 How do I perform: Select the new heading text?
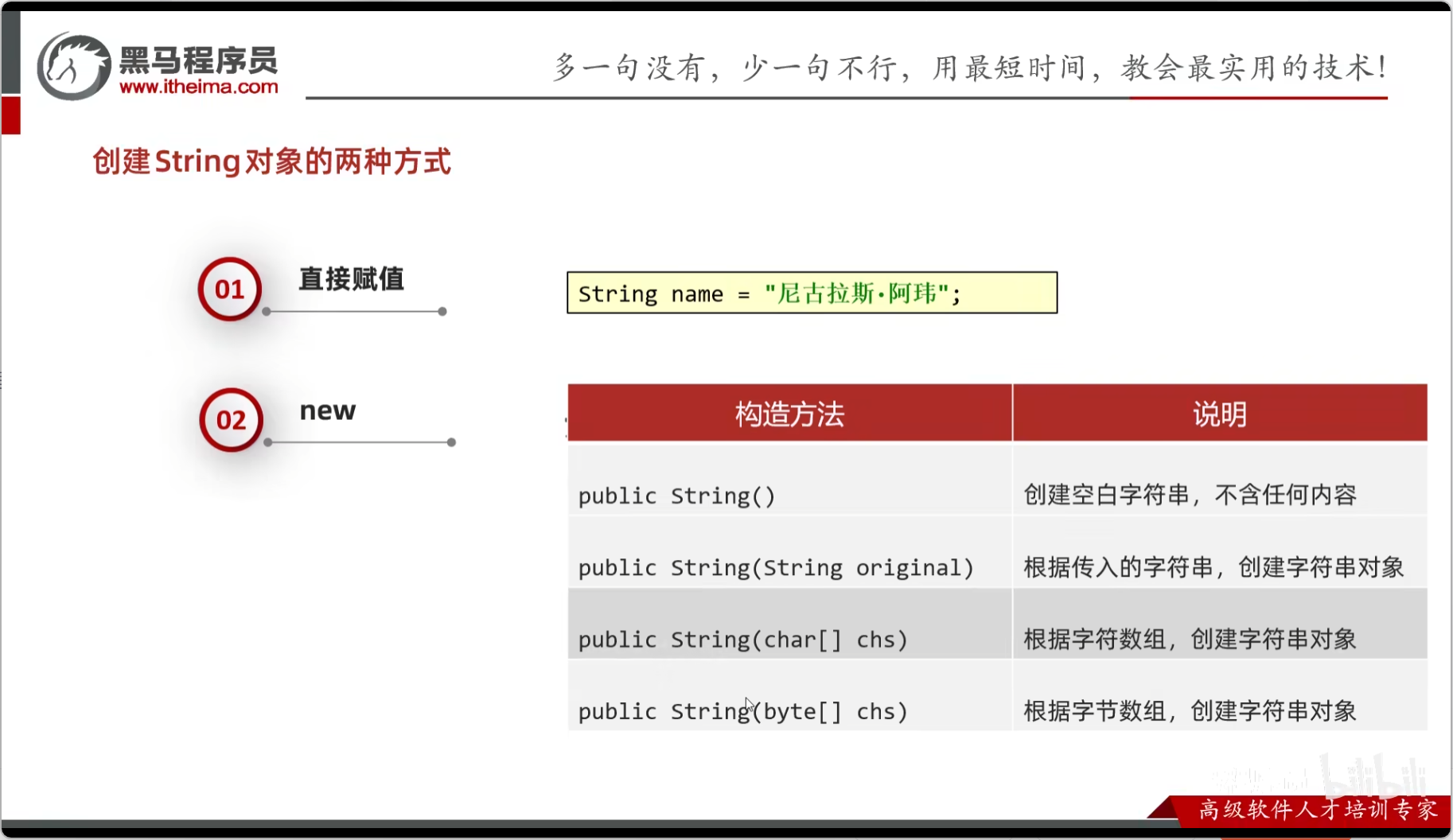click(x=328, y=411)
